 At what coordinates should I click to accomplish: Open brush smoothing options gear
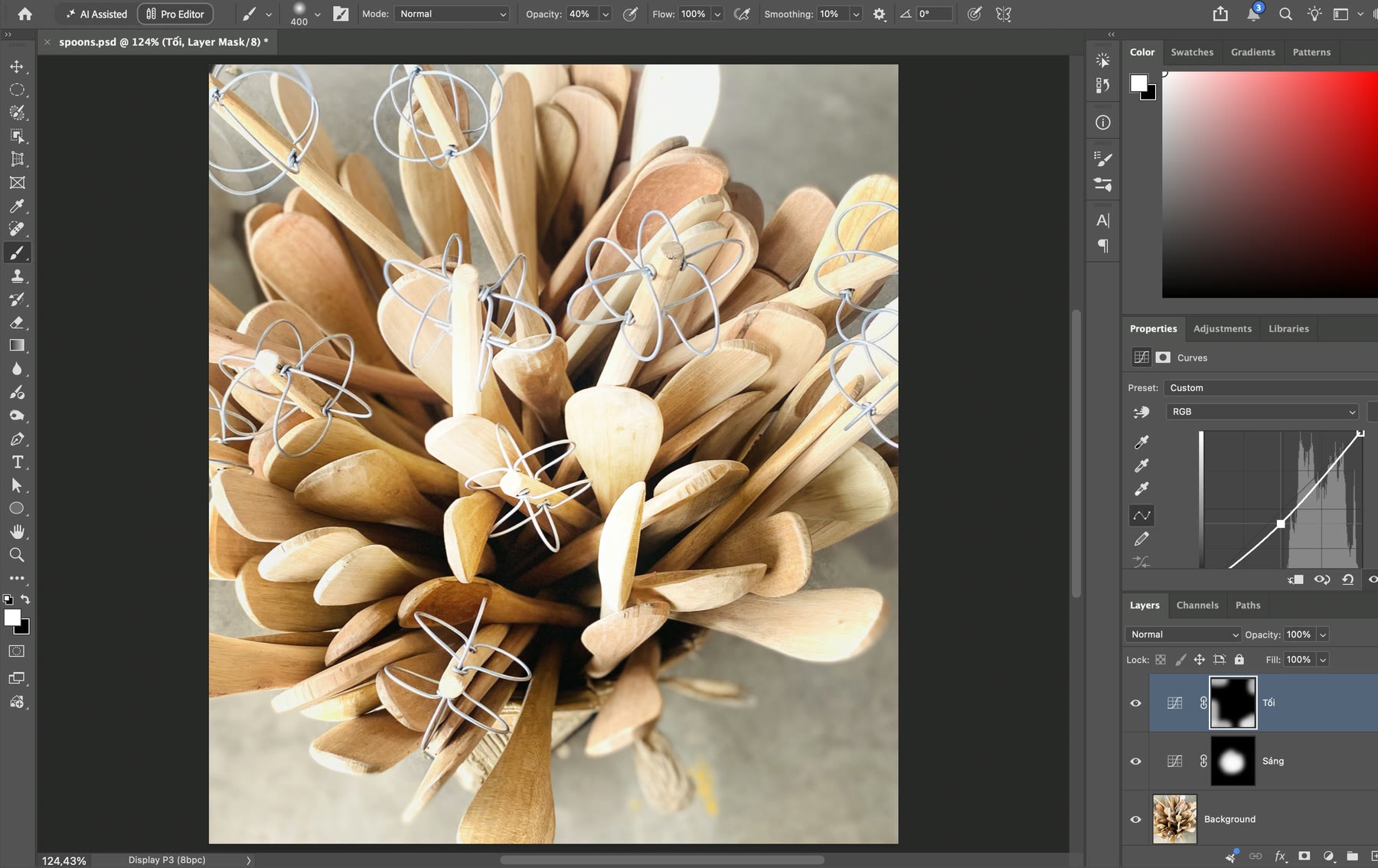pos(879,14)
